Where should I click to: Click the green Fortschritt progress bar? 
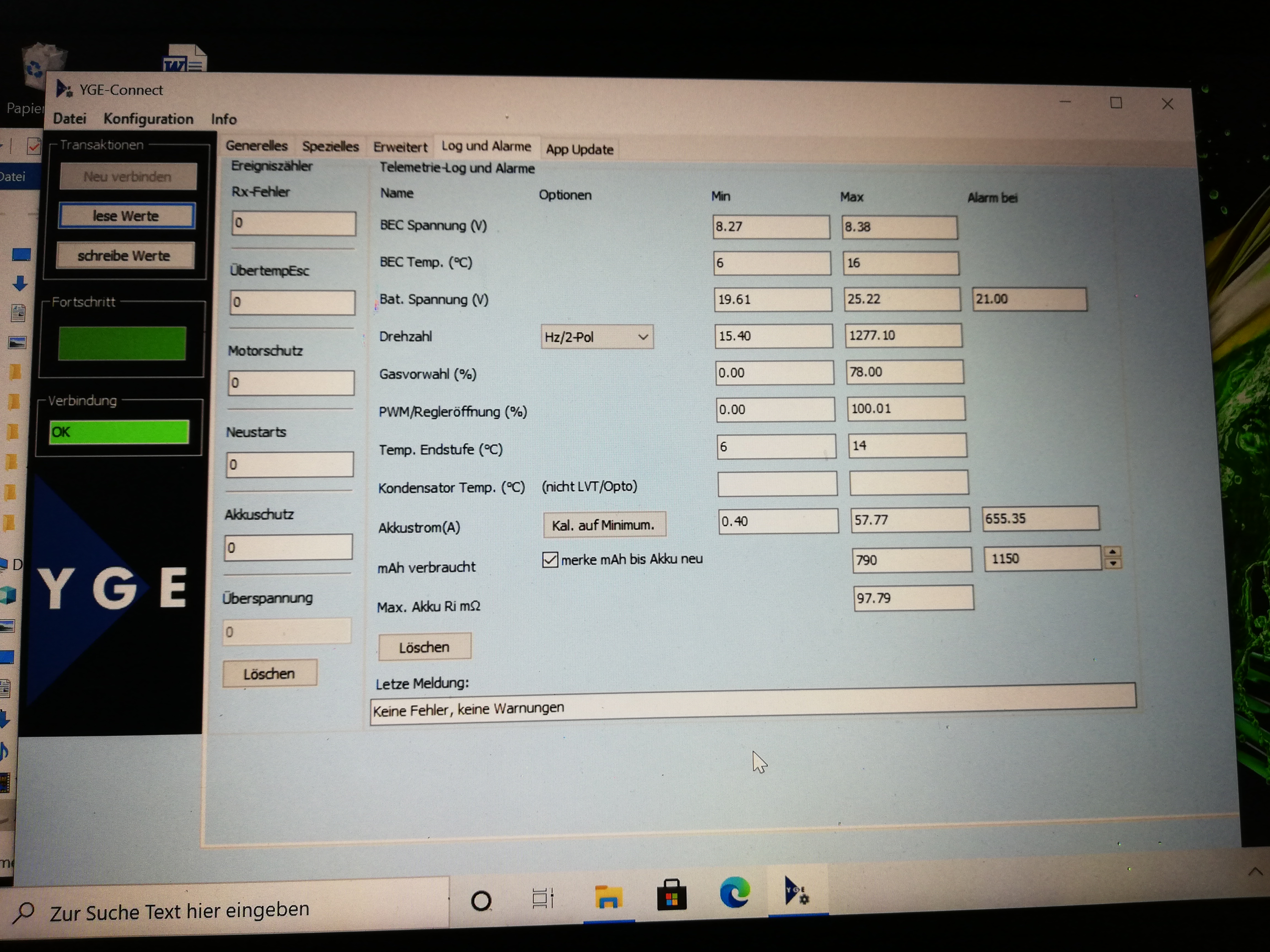122,343
